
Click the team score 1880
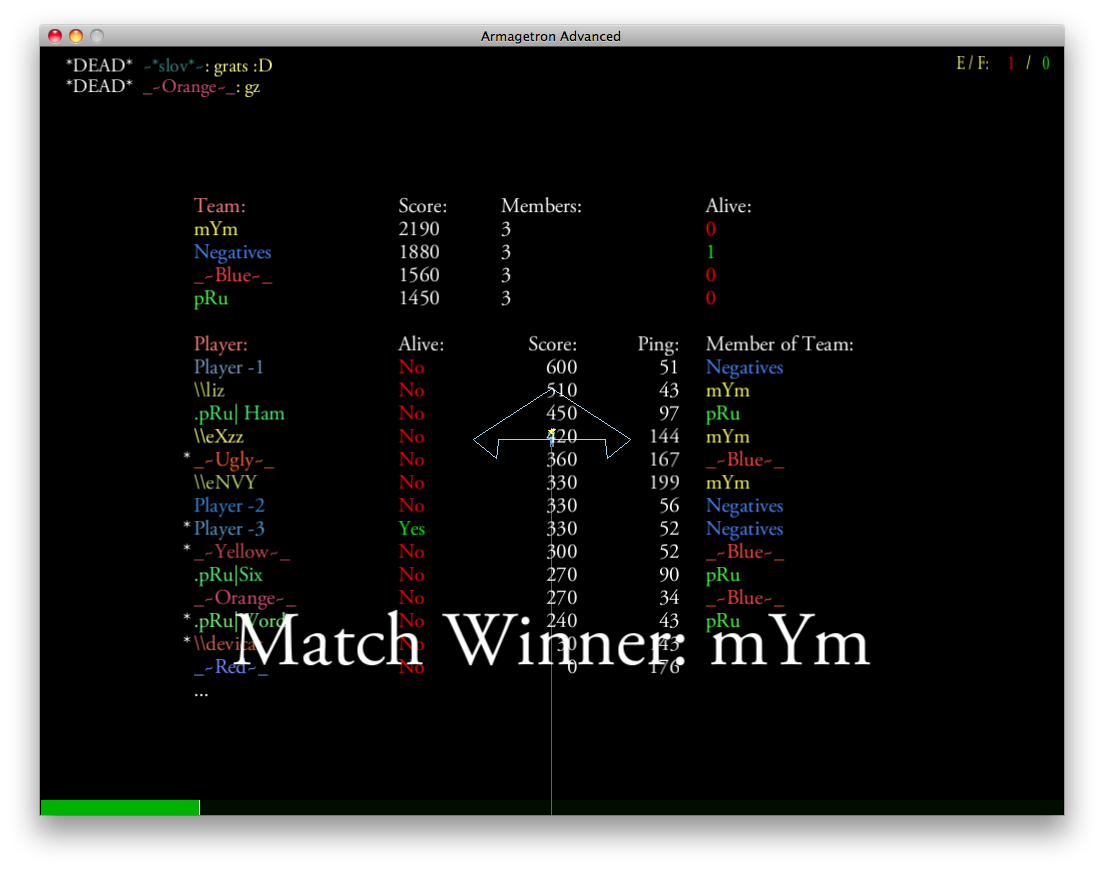click(x=419, y=252)
